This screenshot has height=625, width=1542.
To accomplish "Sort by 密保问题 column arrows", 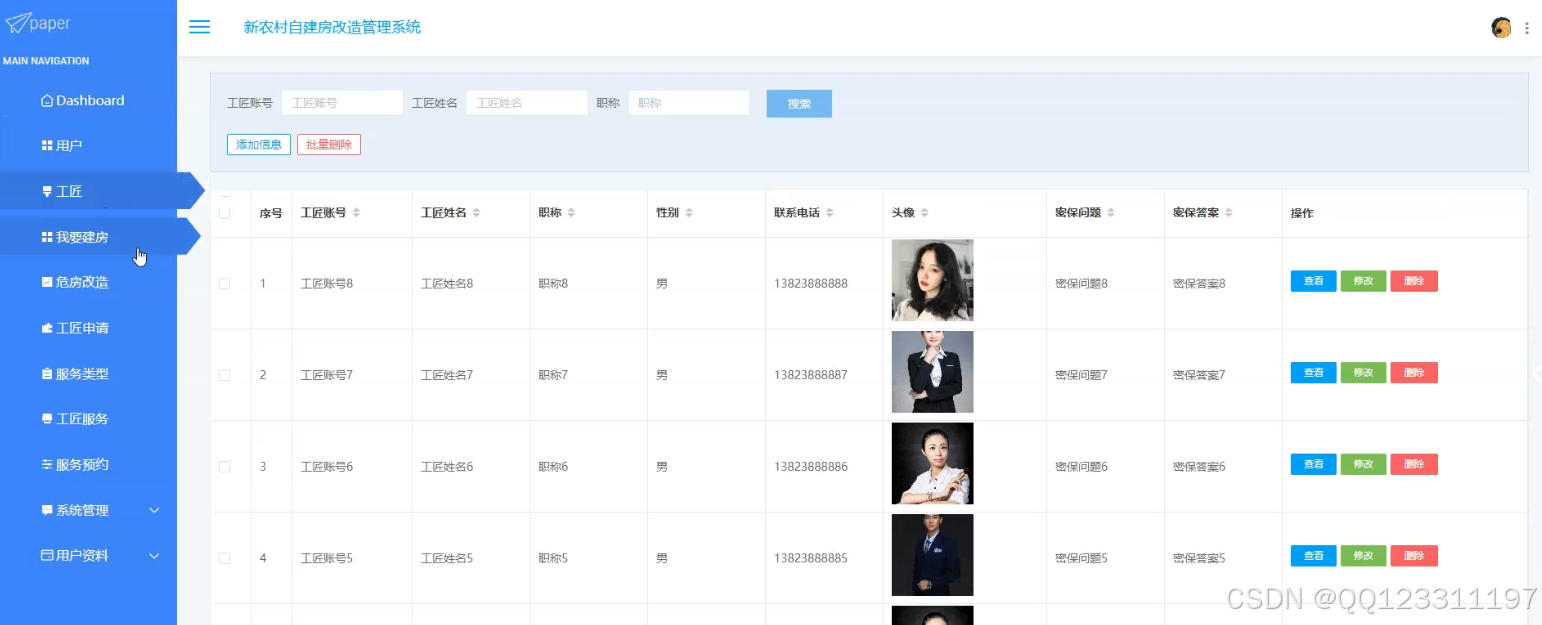I will pyautogui.click(x=1111, y=213).
